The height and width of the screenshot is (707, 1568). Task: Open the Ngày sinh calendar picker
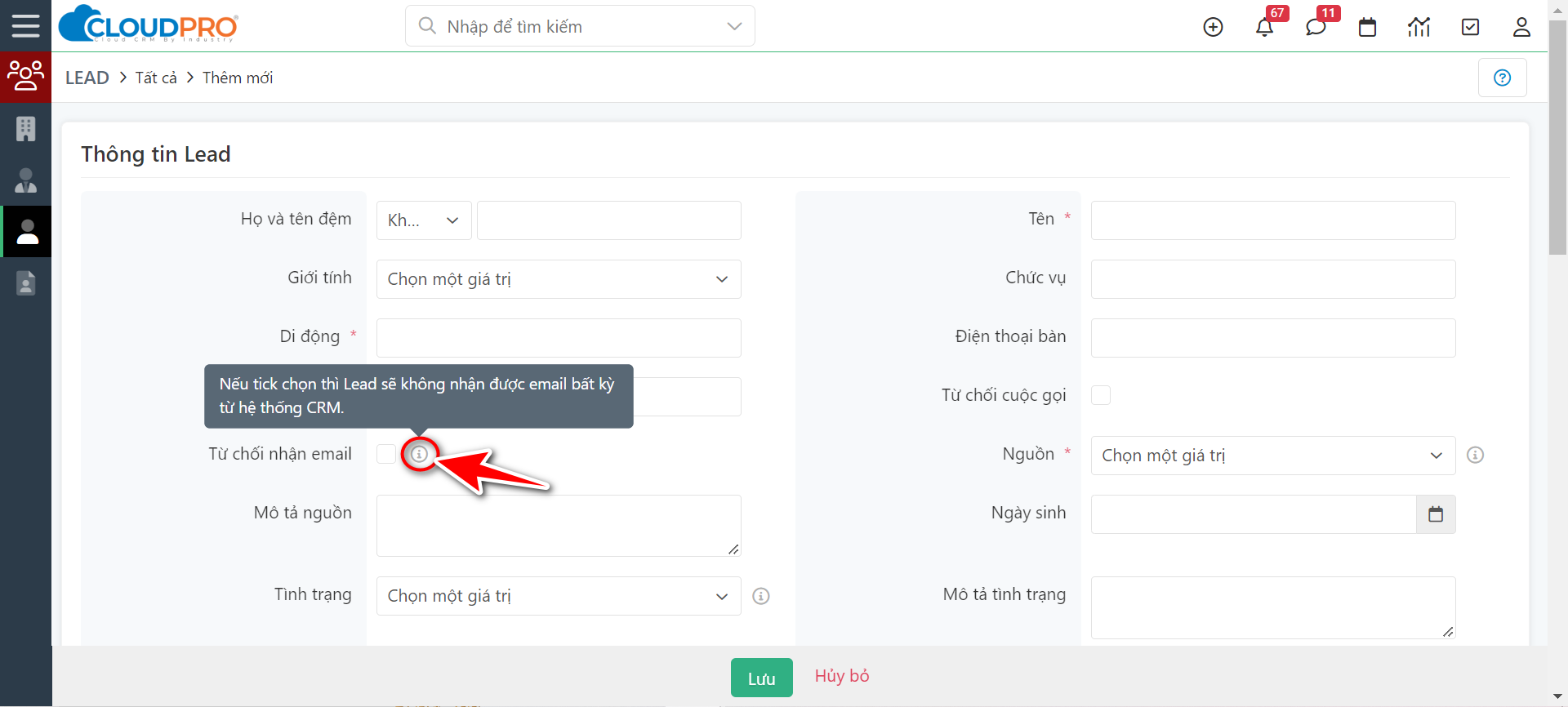tap(1436, 514)
